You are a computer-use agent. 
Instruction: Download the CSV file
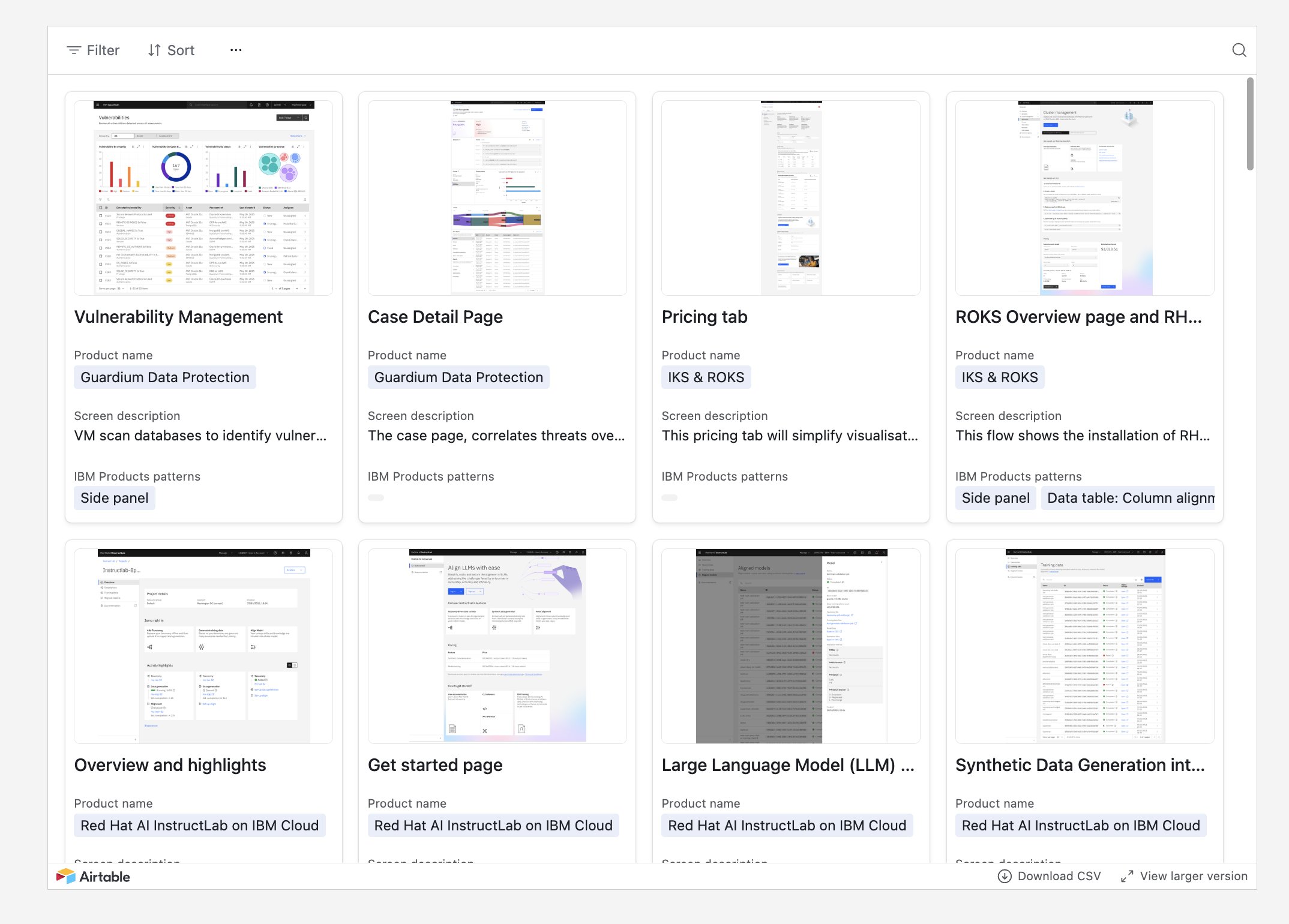pos(1049,876)
